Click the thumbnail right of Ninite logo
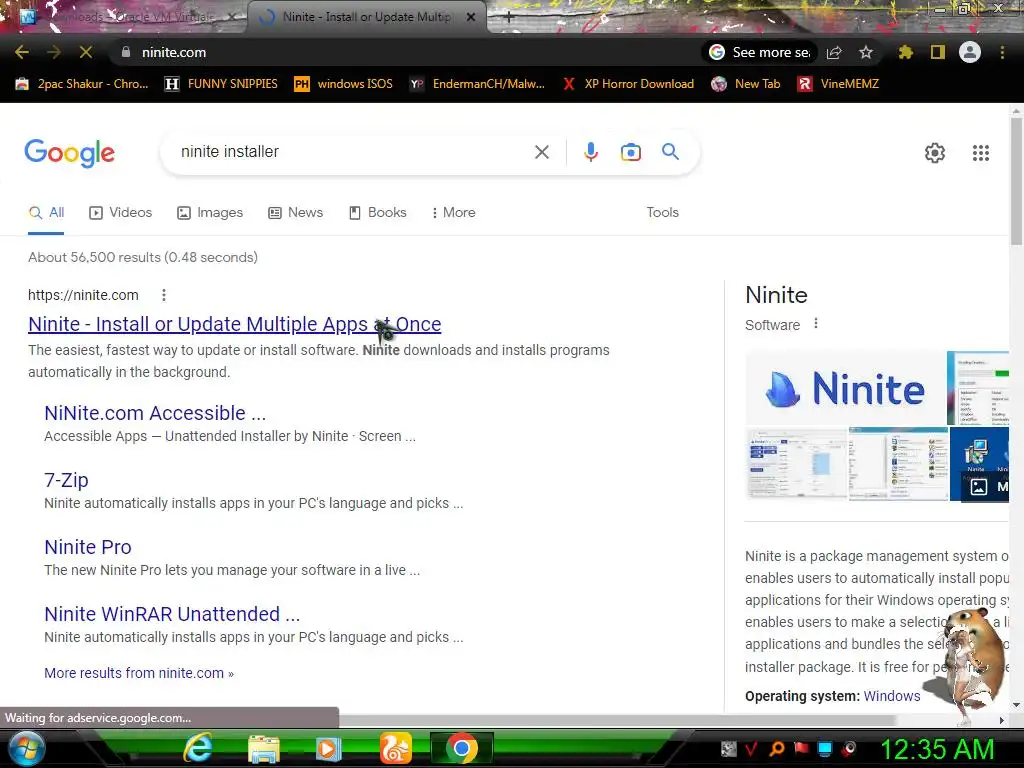Screen dimensions: 1024x768 click(x=978, y=389)
